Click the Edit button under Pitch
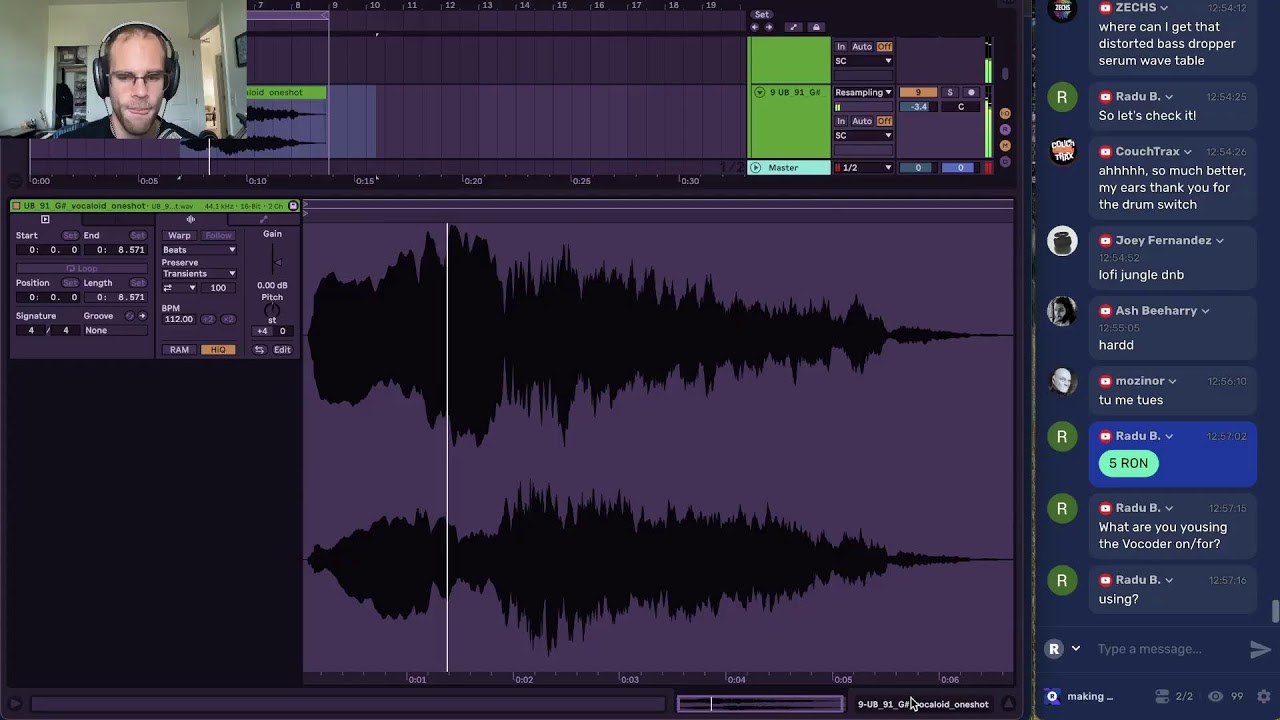 (x=282, y=350)
